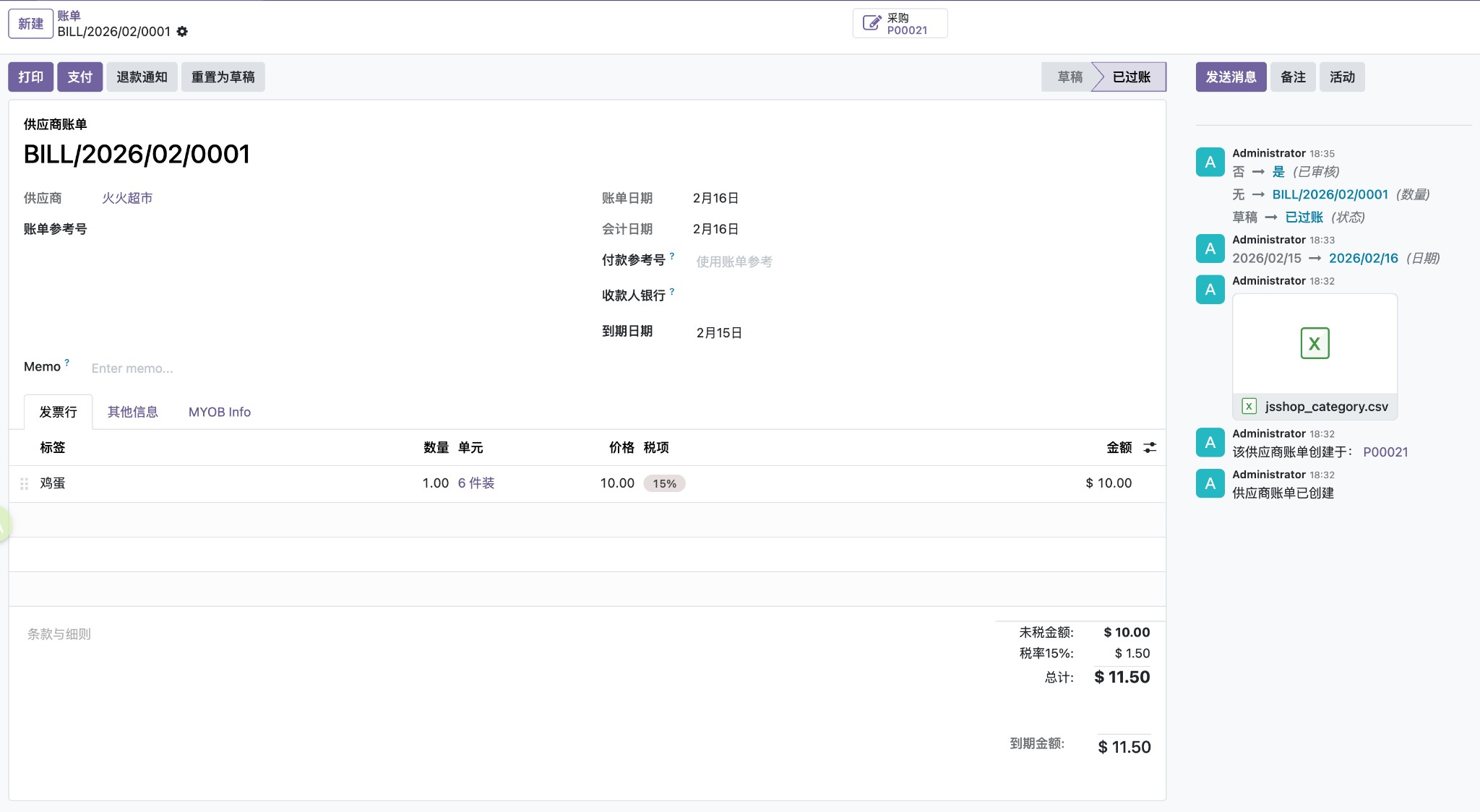Click the price 10.00 cell
The height and width of the screenshot is (812, 1480).
click(x=617, y=483)
